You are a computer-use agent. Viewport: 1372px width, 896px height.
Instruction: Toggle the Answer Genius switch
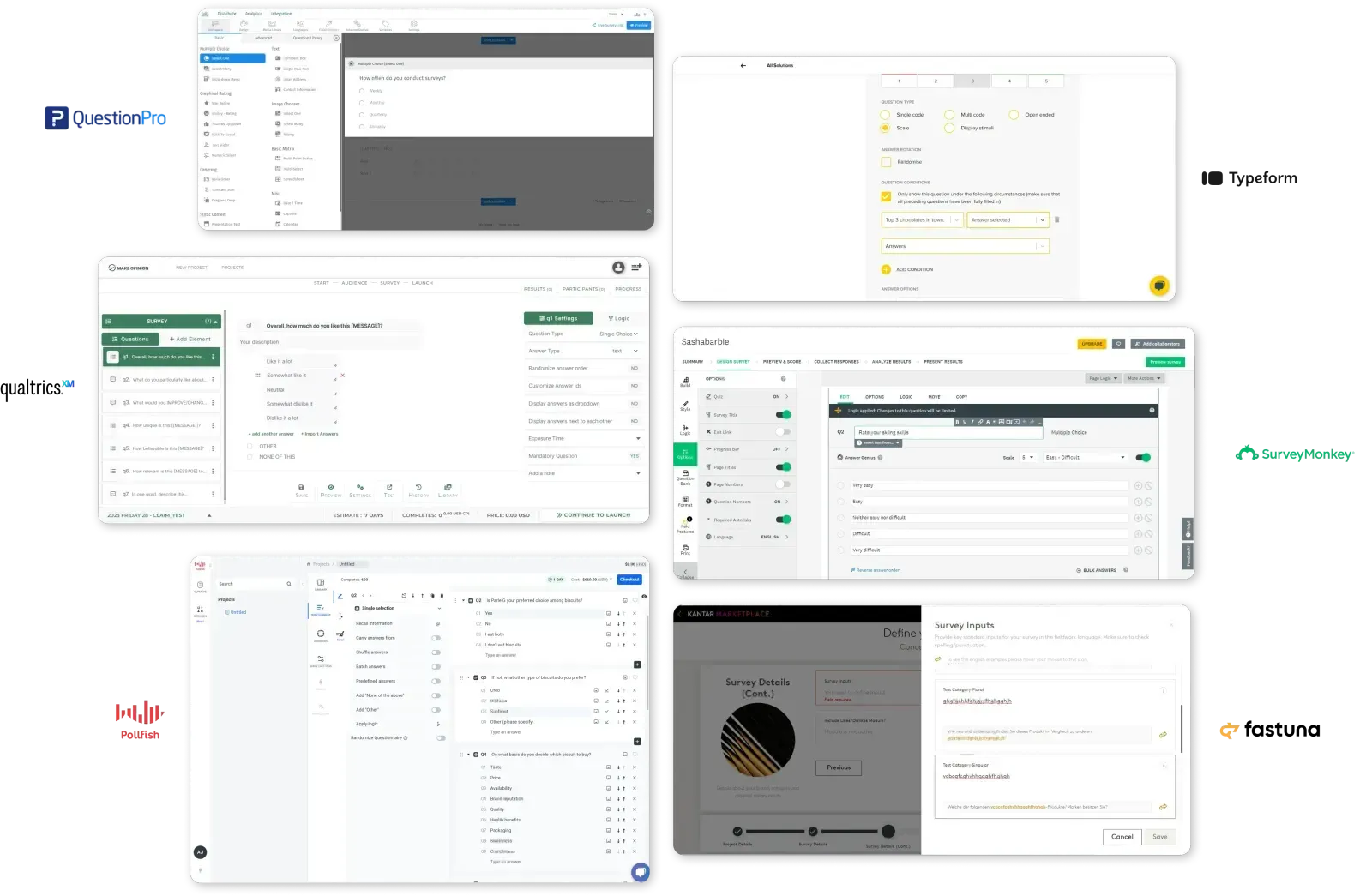1142,457
